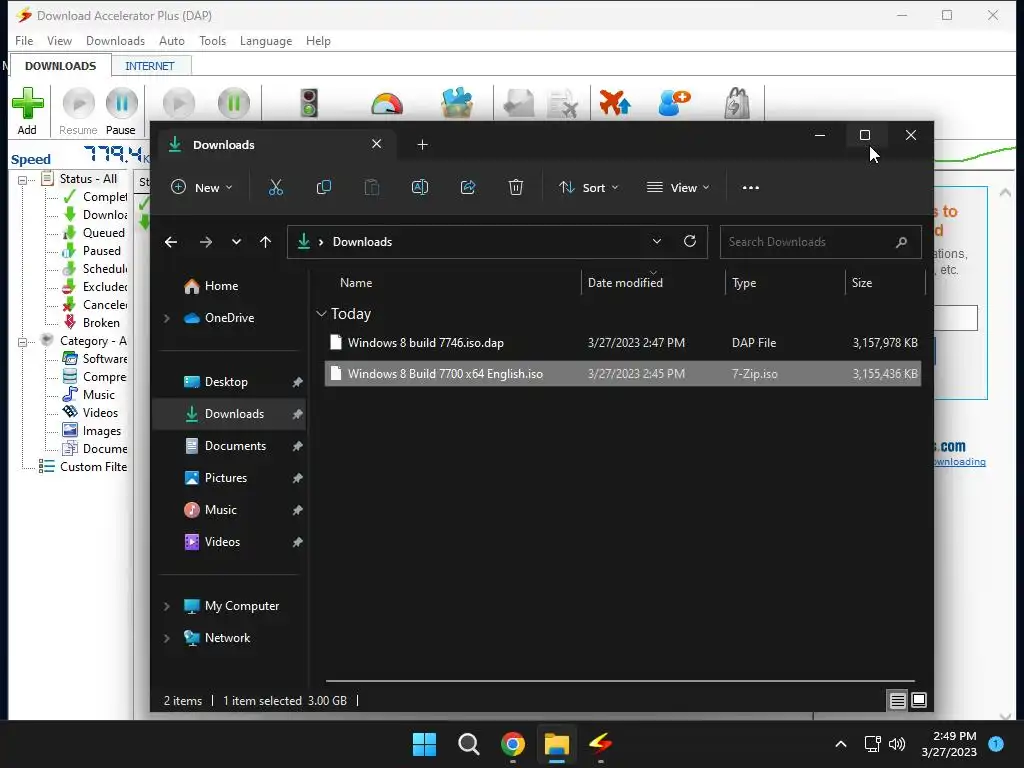Image resolution: width=1024 pixels, height=768 pixels.
Task: Select file Windows 8 Build 7700 x64 English.iso
Action: 622,374
